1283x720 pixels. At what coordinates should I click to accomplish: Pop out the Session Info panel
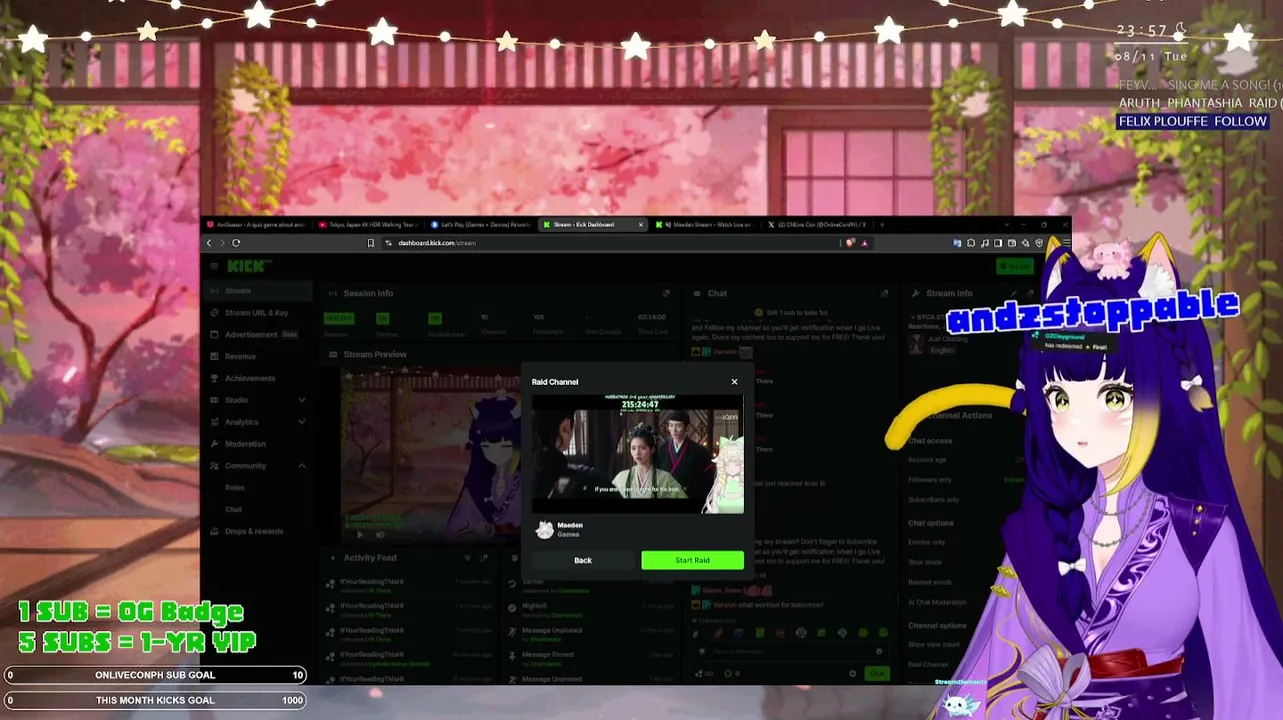point(666,293)
